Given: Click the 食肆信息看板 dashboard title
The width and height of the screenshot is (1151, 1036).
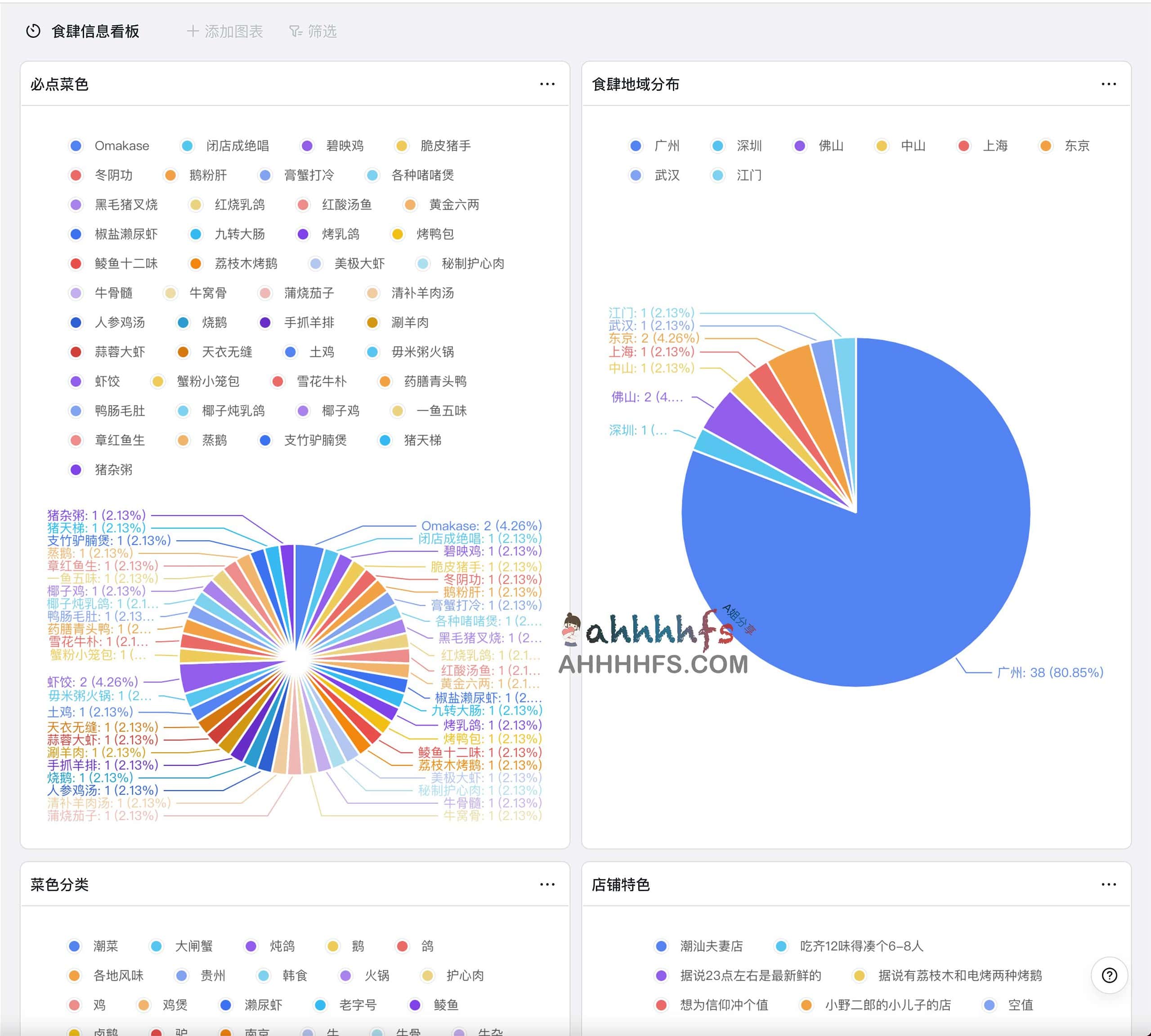Looking at the screenshot, I should (95, 31).
